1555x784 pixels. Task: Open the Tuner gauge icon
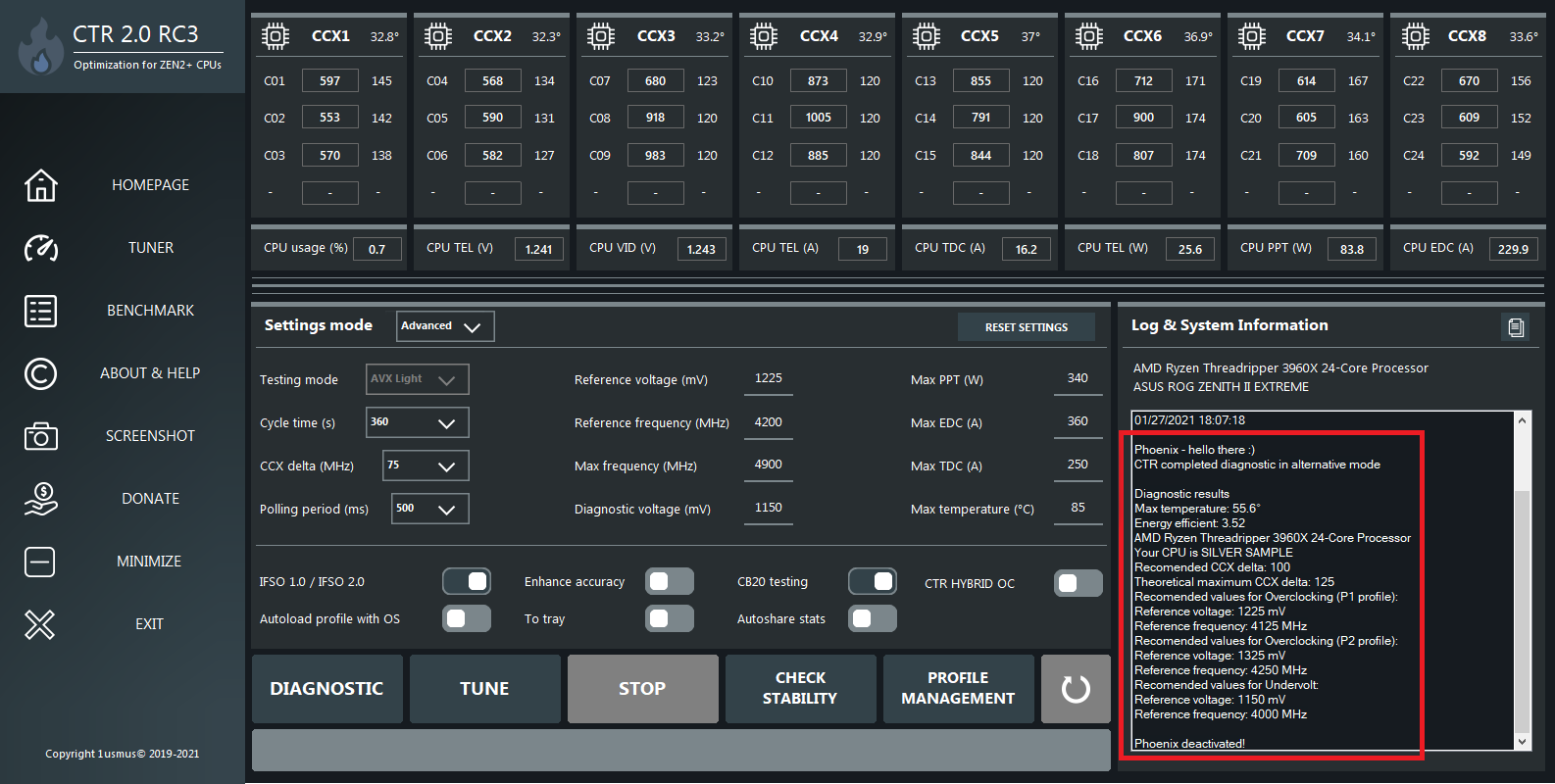pyautogui.click(x=40, y=248)
